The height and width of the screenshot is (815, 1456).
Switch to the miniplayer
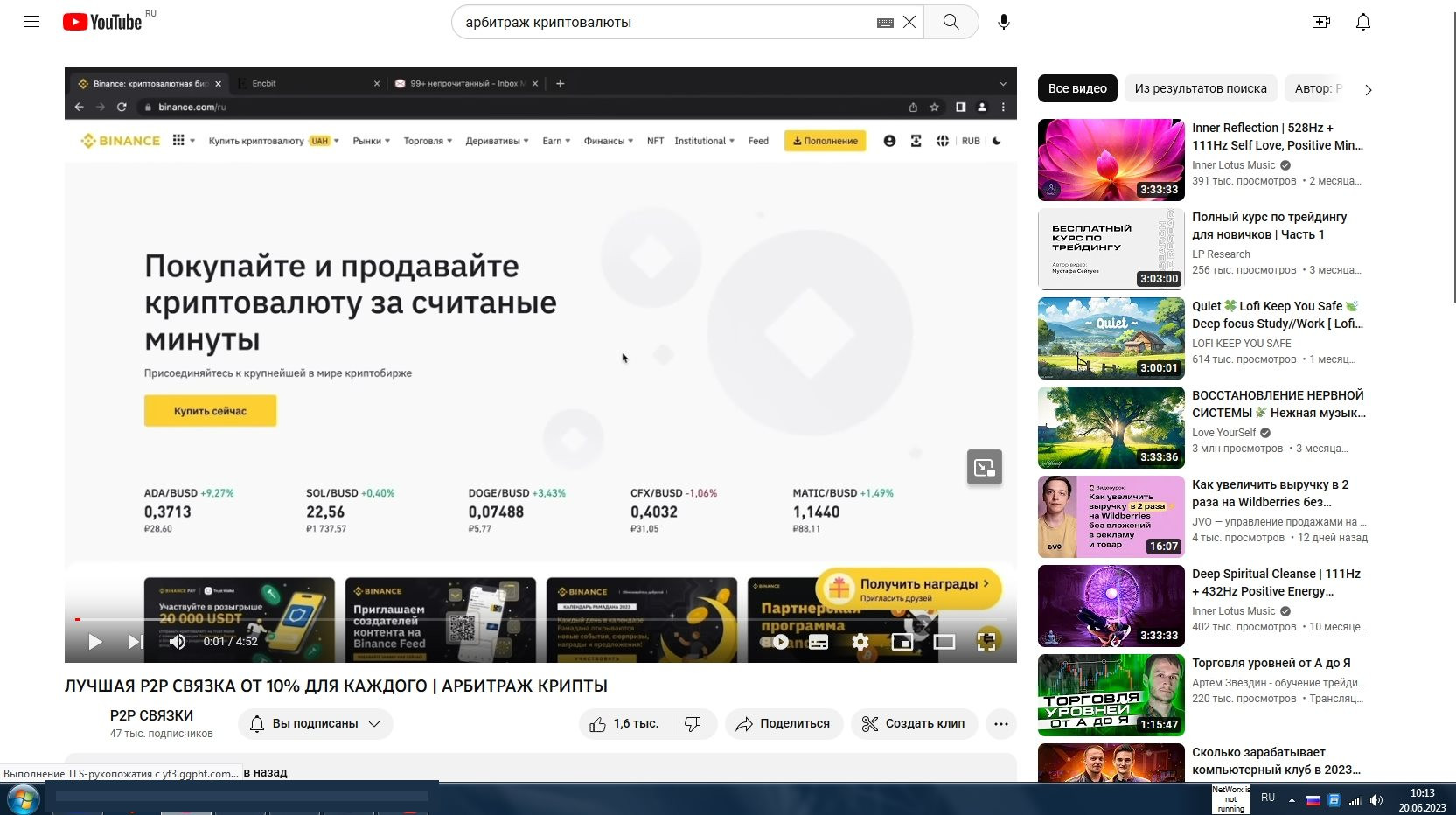click(902, 642)
